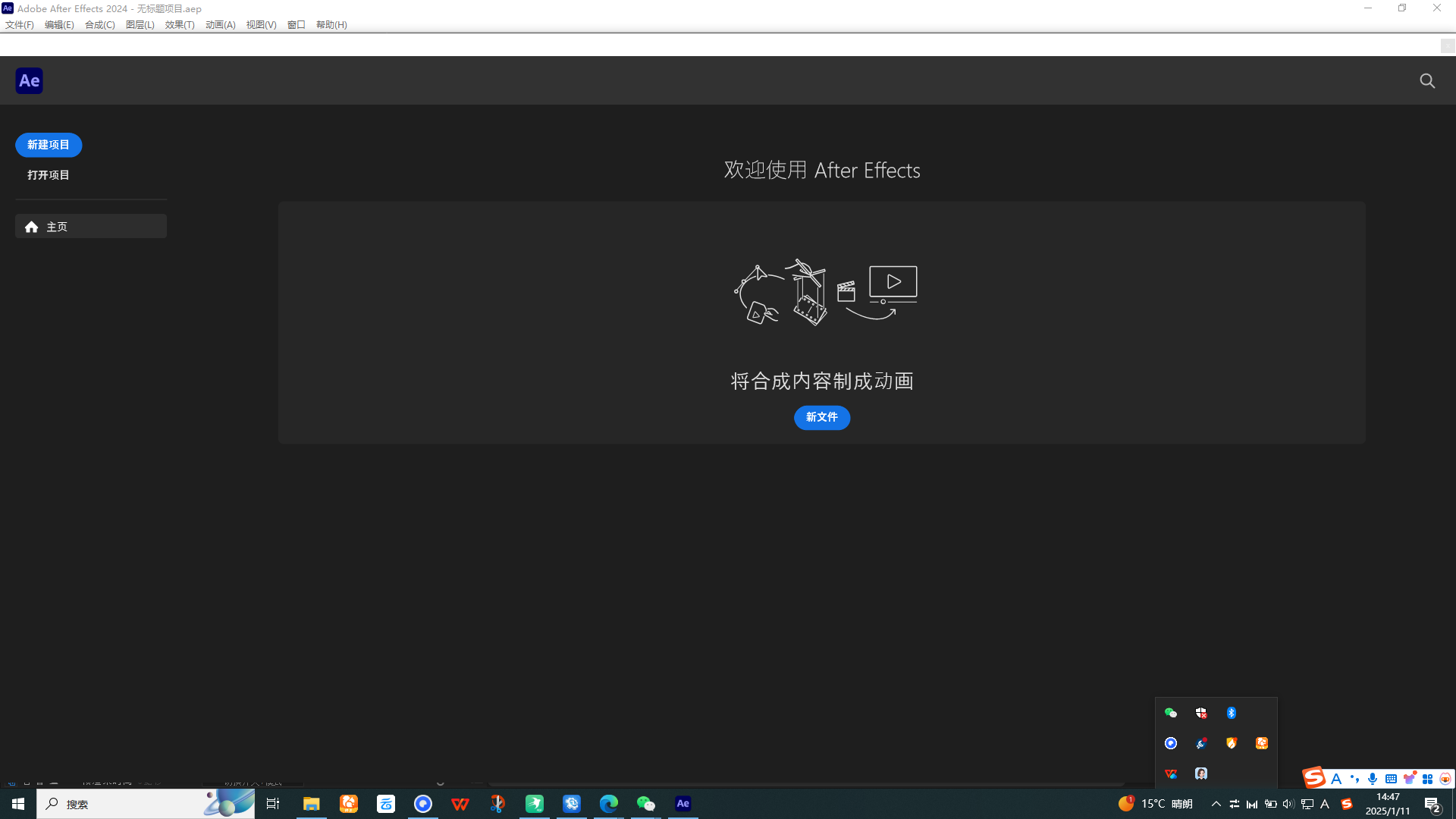1456x819 pixels.
Task: Open Task View on the taskbar
Action: pos(273,804)
